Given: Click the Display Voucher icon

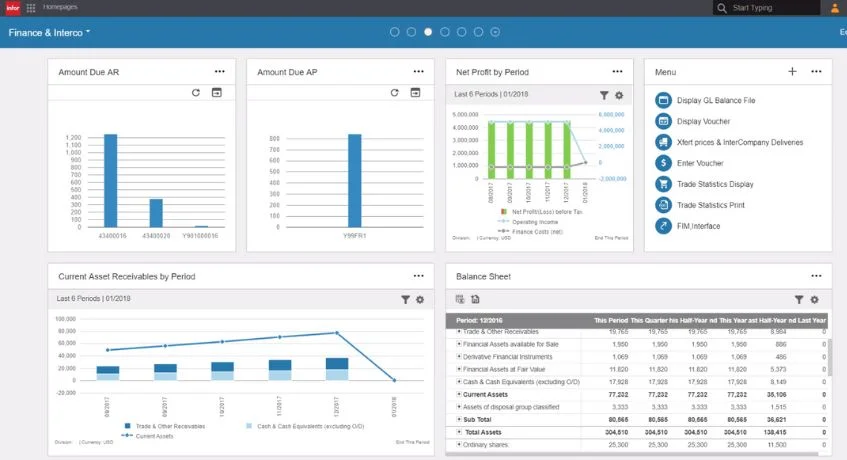Looking at the screenshot, I should point(663,121).
